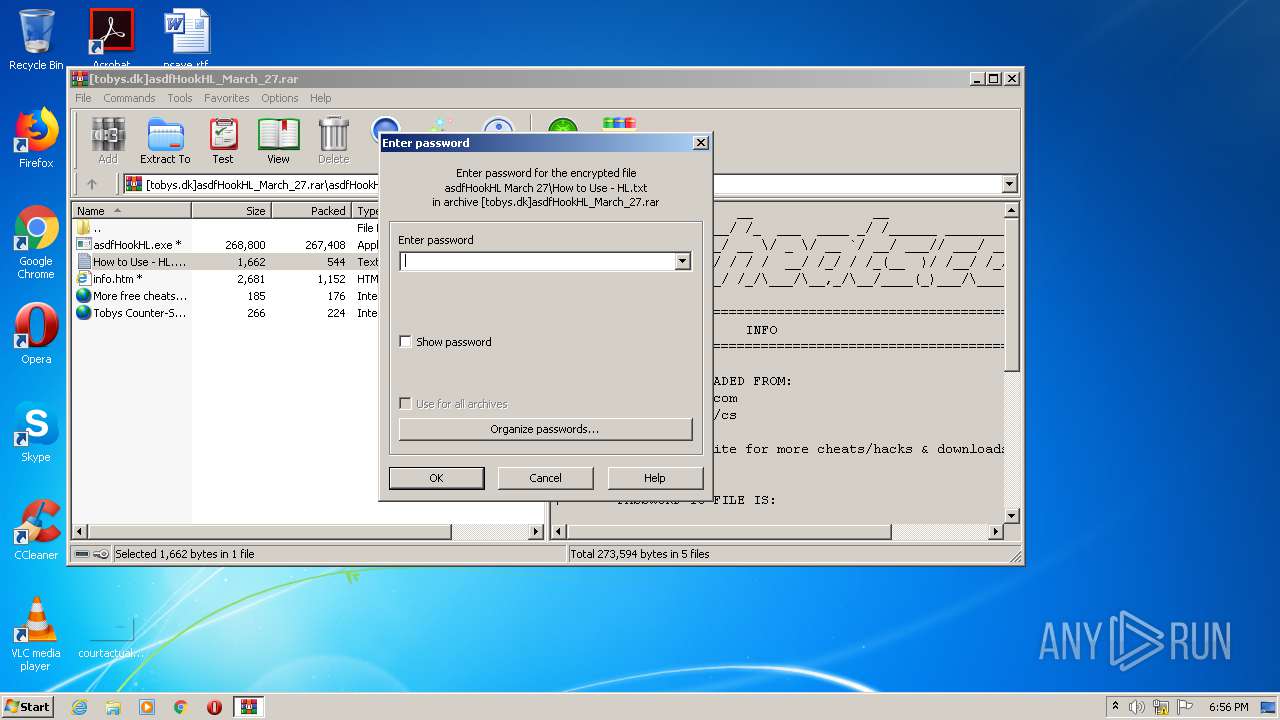Open the Options menu
Image resolution: width=1280 pixels, height=720 pixels.
280,98
